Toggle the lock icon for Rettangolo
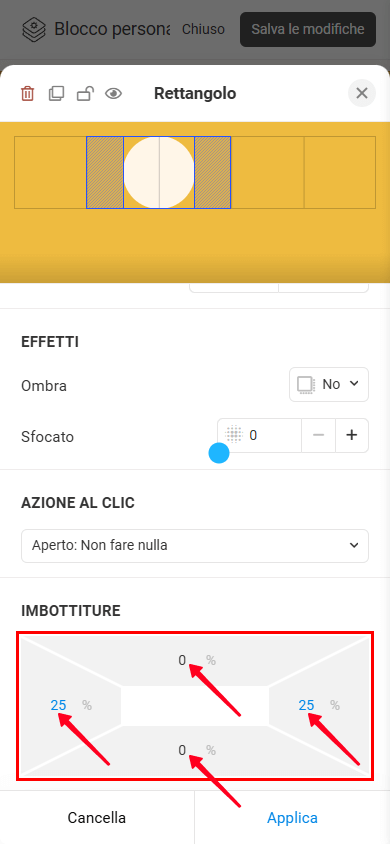The height and width of the screenshot is (844, 390). (x=84, y=94)
